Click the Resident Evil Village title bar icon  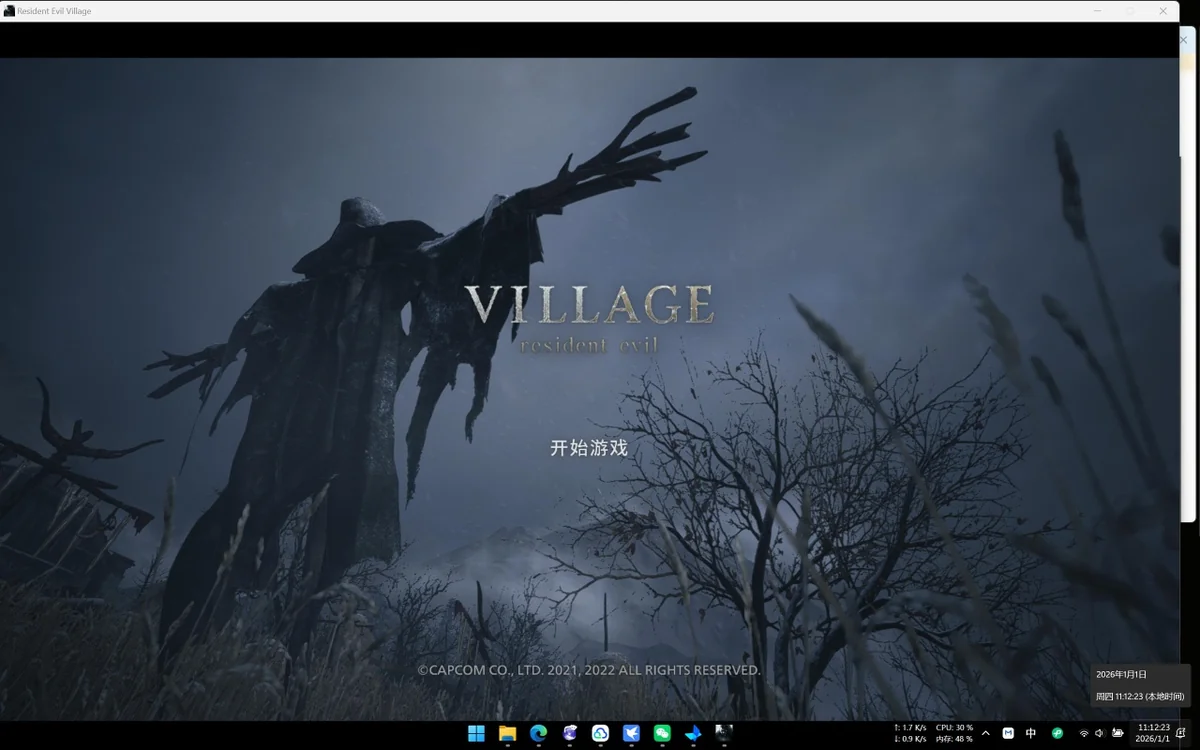tap(9, 9)
